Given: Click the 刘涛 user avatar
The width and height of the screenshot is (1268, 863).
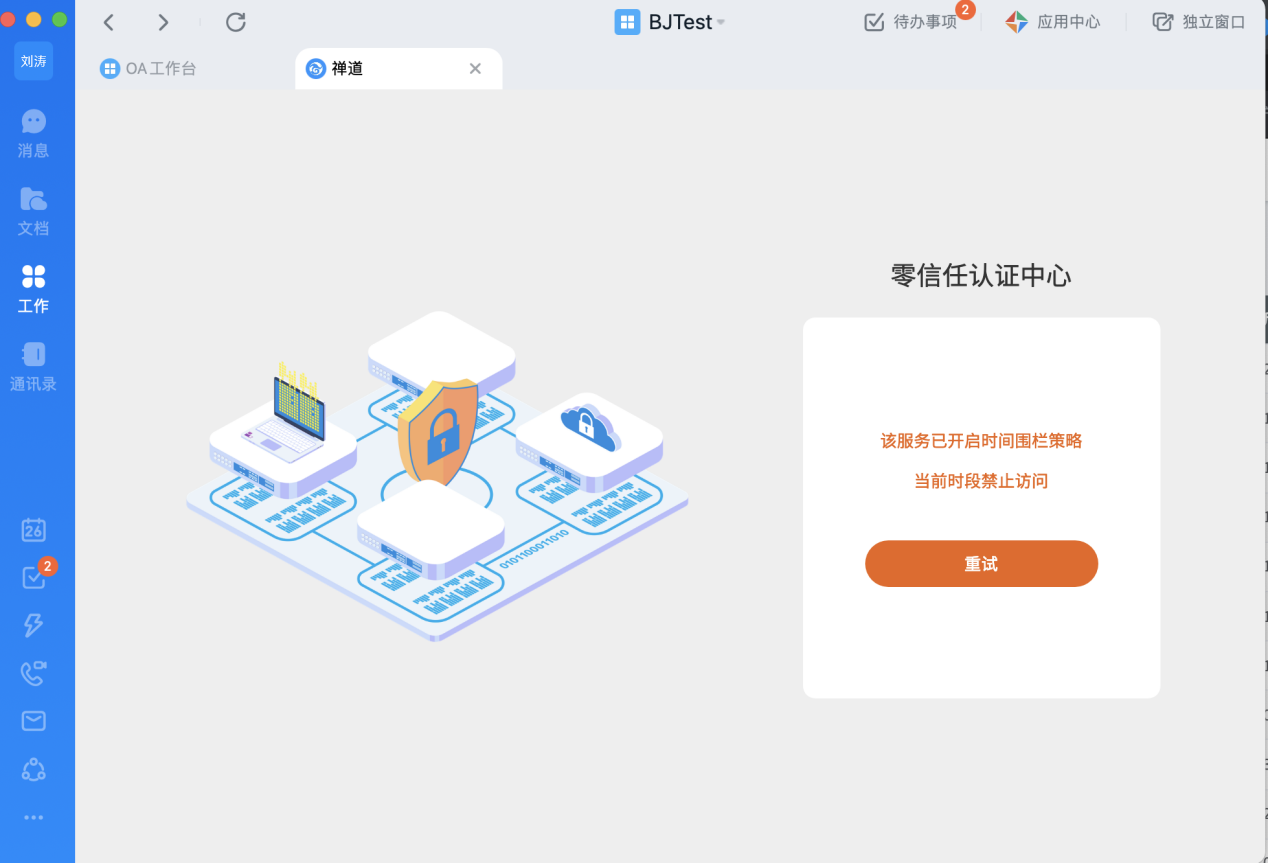Looking at the screenshot, I should [33, 61].
